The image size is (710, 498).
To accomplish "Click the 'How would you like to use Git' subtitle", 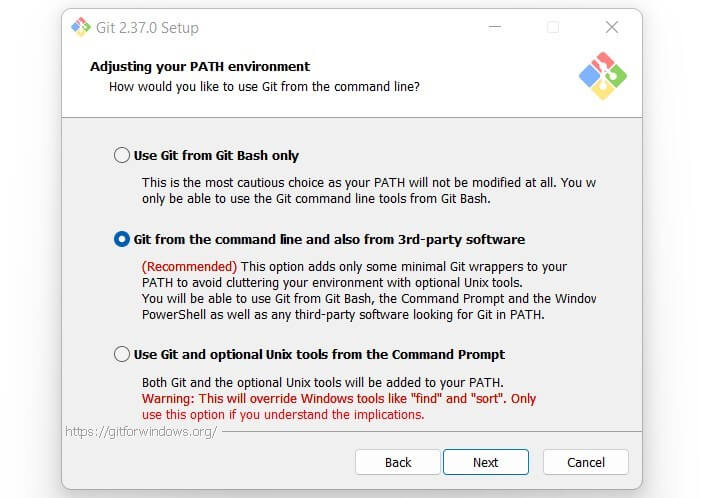I will pyautogui.click(x=264, y=87).
